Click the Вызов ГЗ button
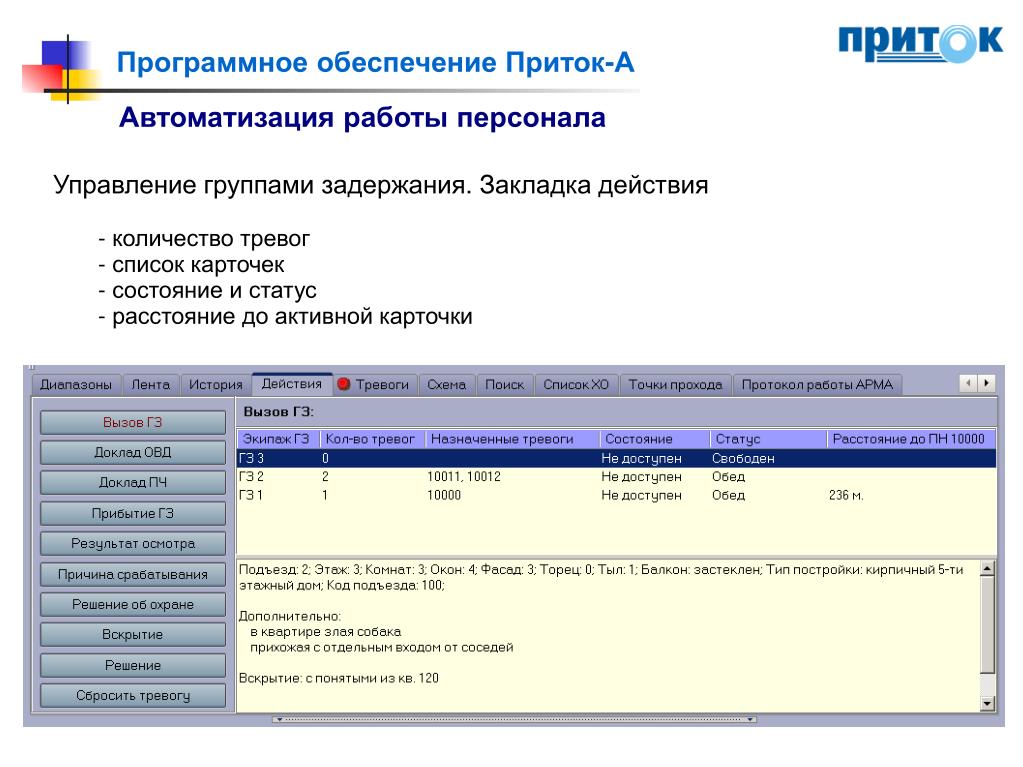 click(132, 422)
